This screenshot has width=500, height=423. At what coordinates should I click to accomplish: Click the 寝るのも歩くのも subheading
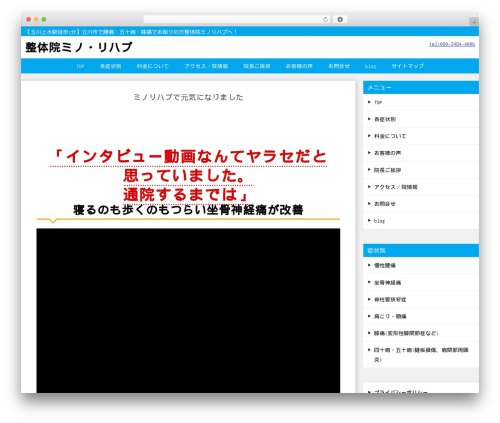(x=188, y=210)
